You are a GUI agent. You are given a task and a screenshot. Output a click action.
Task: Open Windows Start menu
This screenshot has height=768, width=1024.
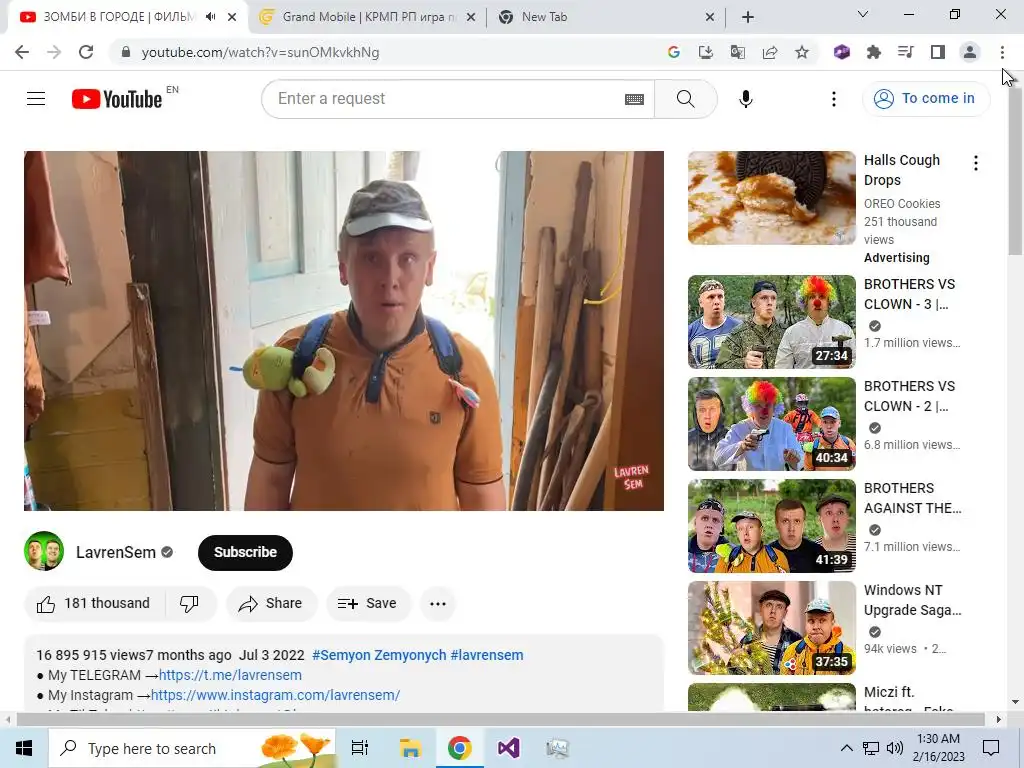pyautogui.click(x=24, y=748)
